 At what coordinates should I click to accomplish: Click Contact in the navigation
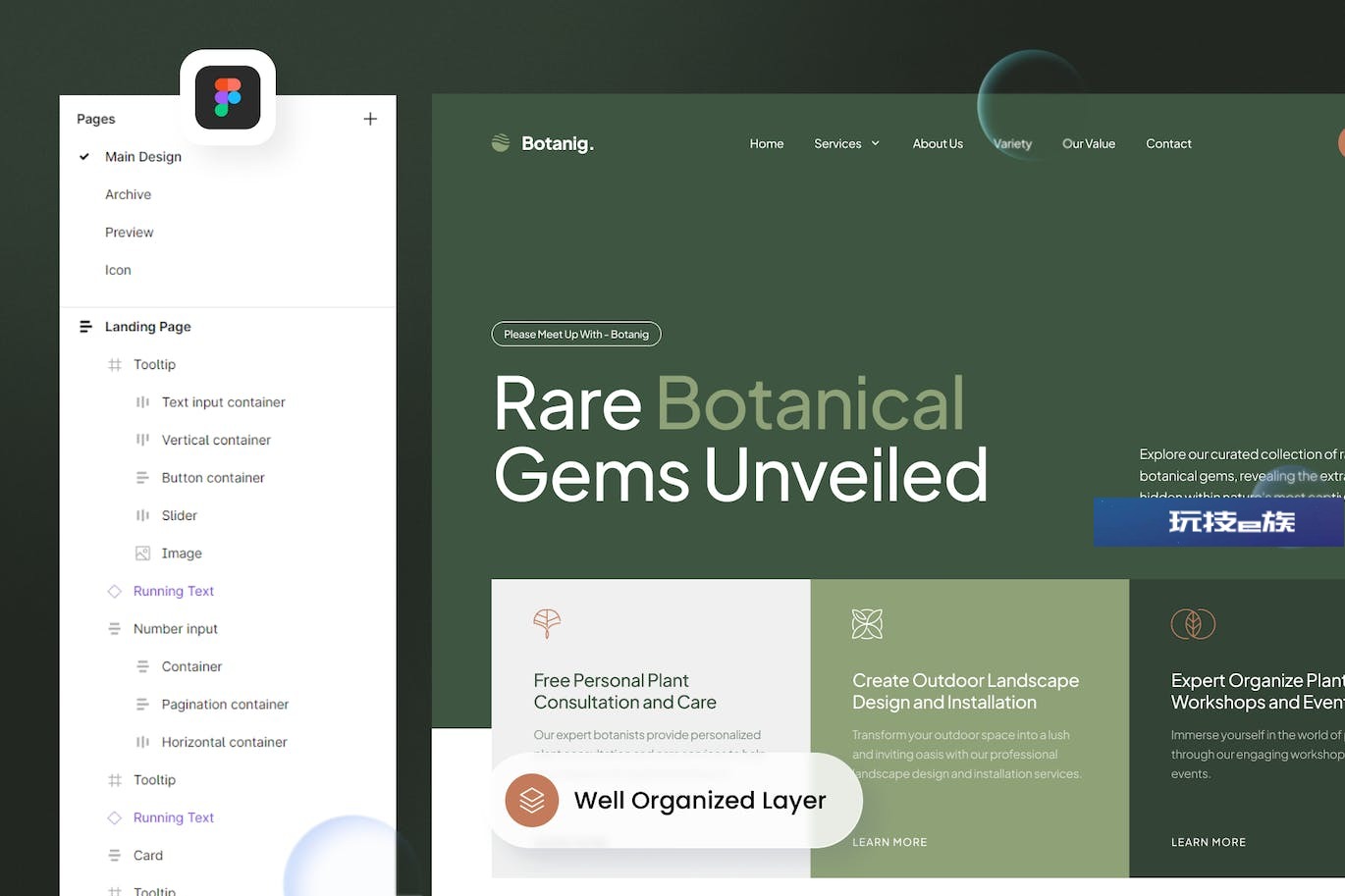coord(1168,143)
